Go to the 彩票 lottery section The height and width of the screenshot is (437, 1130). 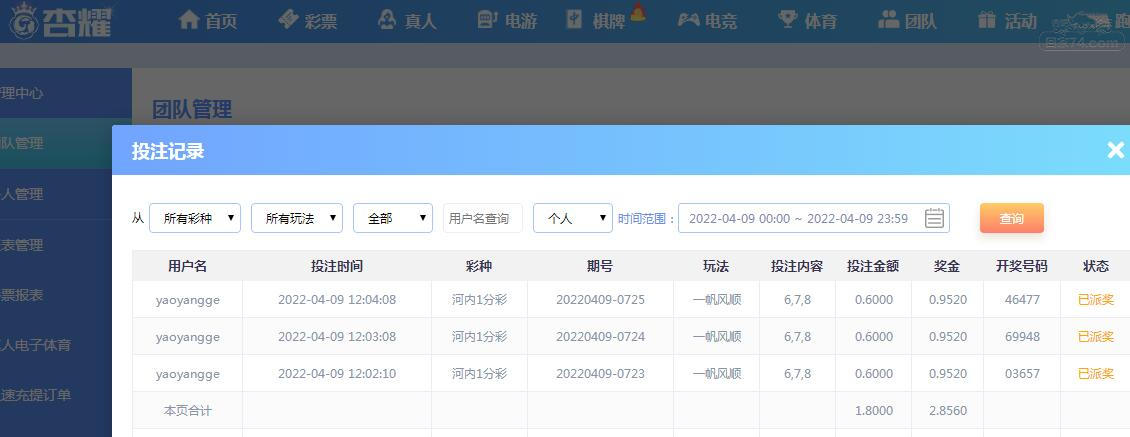[x=308, y=20]
